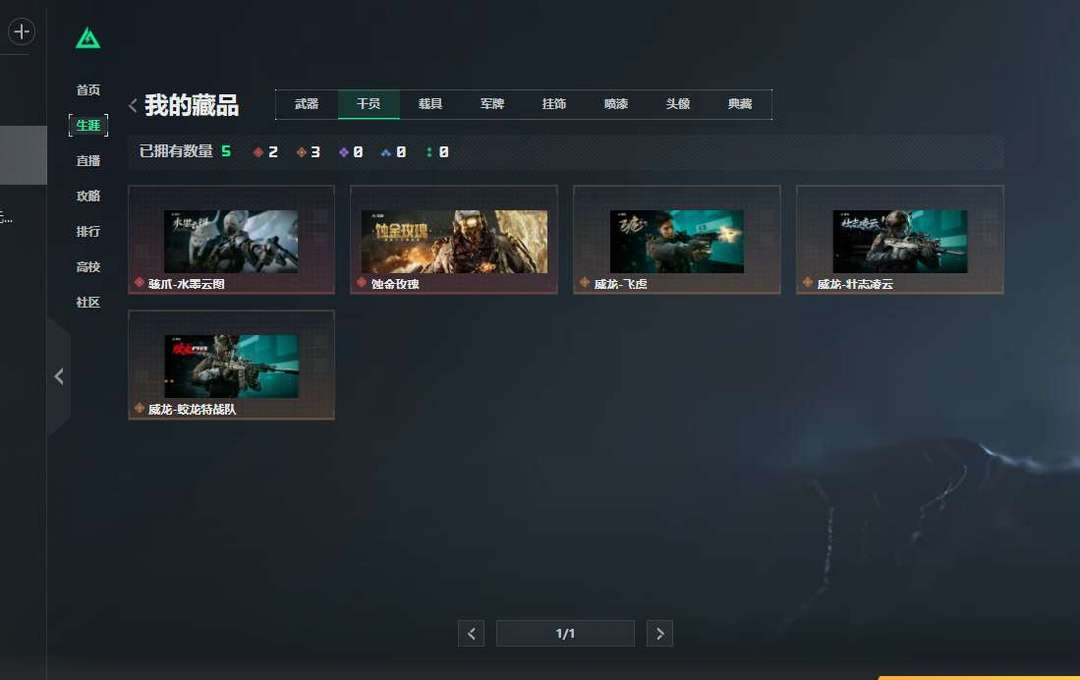Click the purple rarity diamond showing 0

pyautogui.click(x=344, y=152)
